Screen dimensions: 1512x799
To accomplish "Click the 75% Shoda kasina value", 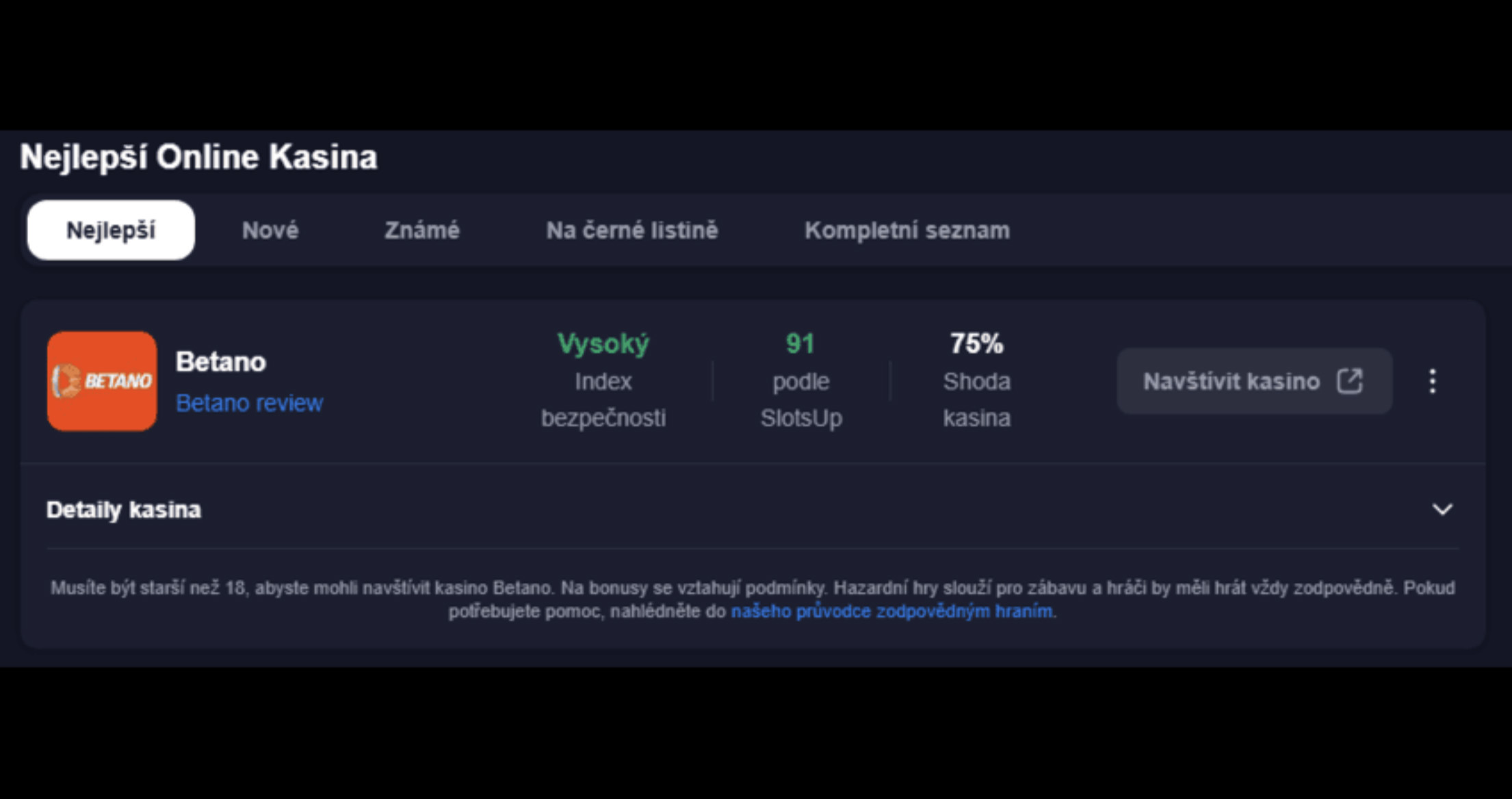I will click(x=976, y=343).
